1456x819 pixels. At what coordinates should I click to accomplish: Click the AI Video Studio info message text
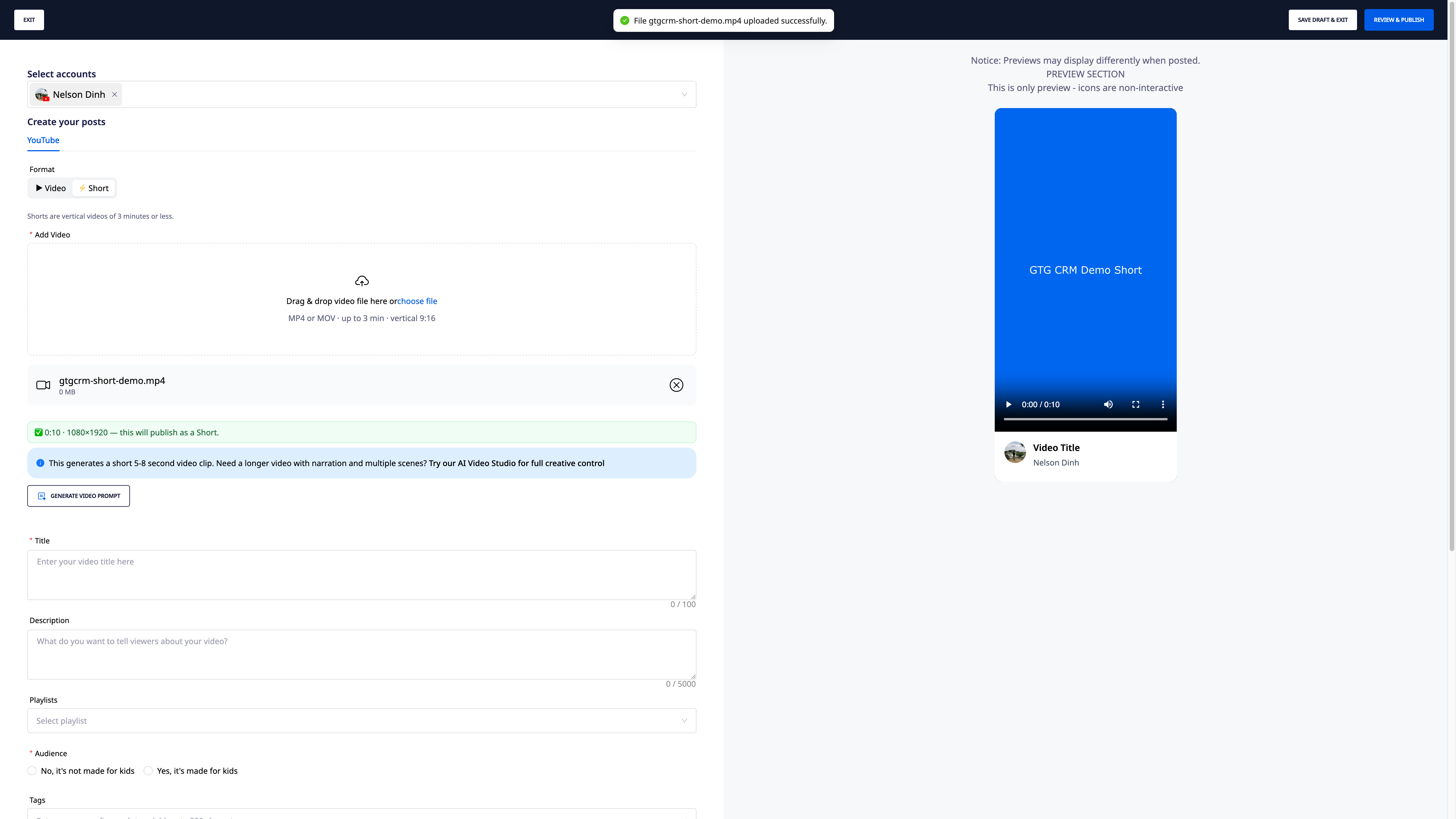tap(326, 463)
